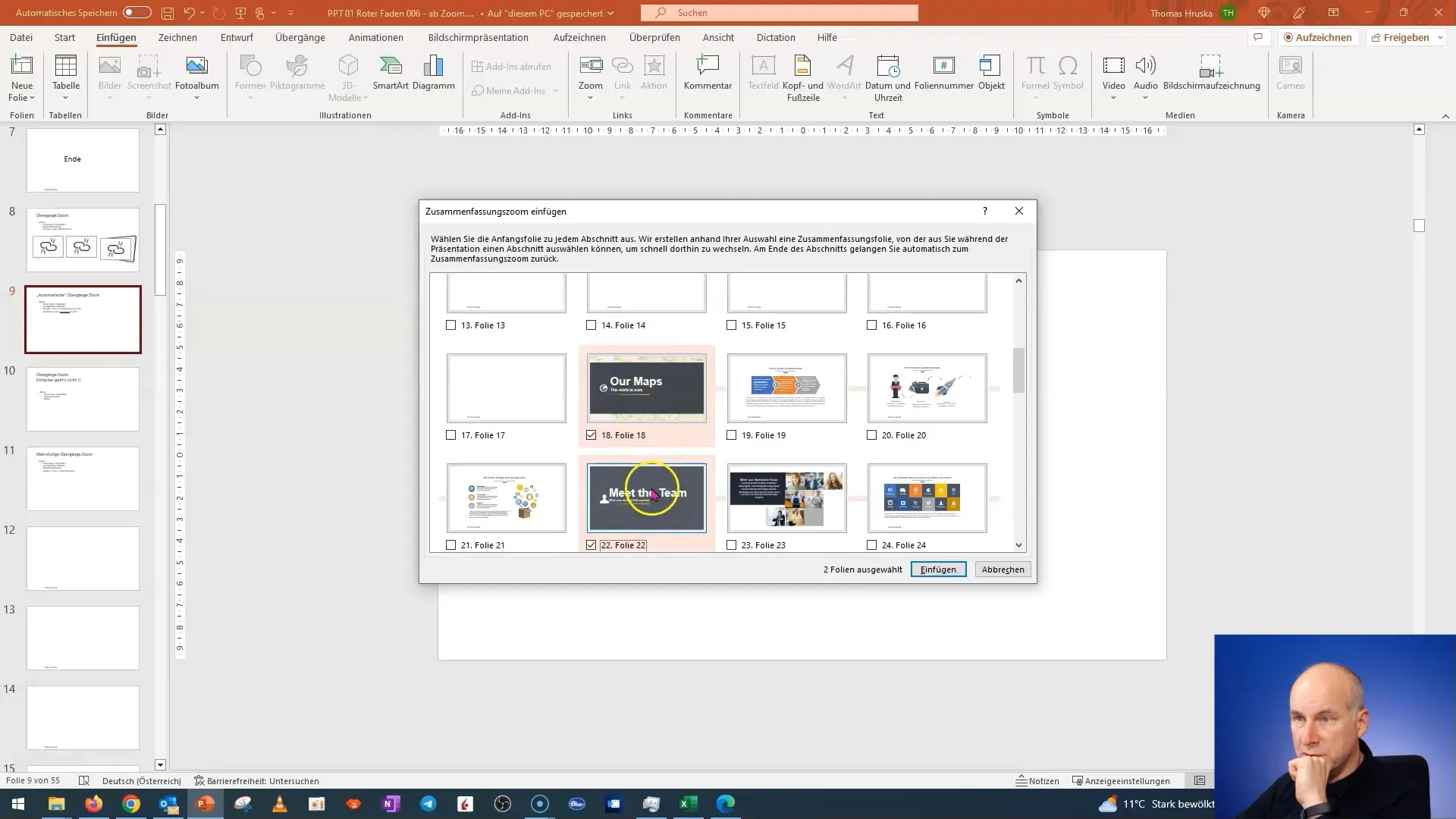Click the Tabelle icon in the ribbon

click(66, 67)
